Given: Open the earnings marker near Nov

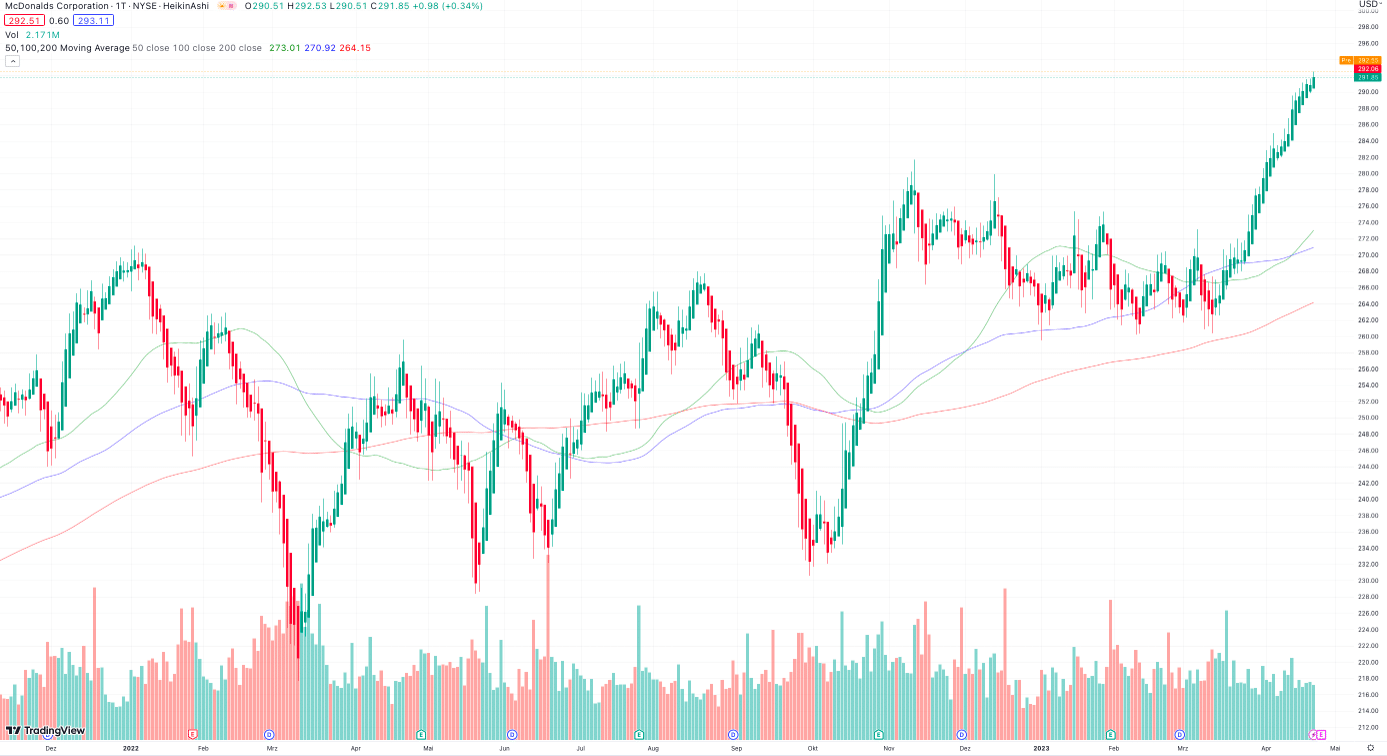Looking at the screenshot, I should [x=879, y=734].
